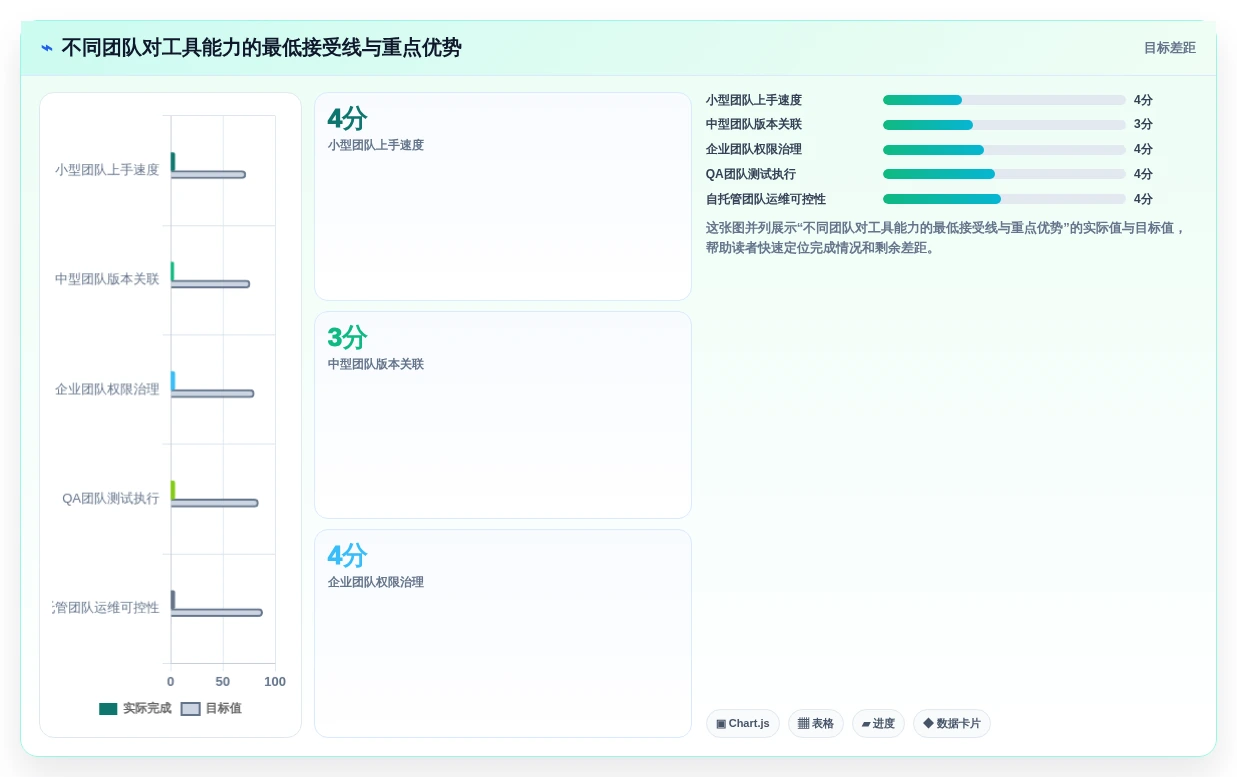Click the 3分 card for 中型团队版本关联
This screenshot has height=777, width=1237.
[x=503, y=415]
